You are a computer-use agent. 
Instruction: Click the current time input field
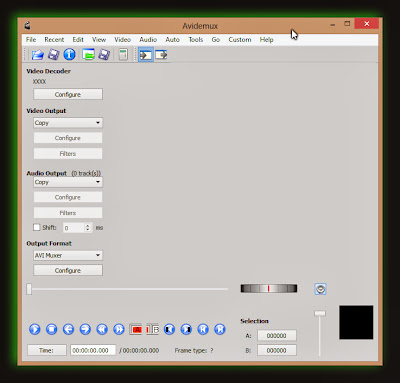tap(93, 350)
